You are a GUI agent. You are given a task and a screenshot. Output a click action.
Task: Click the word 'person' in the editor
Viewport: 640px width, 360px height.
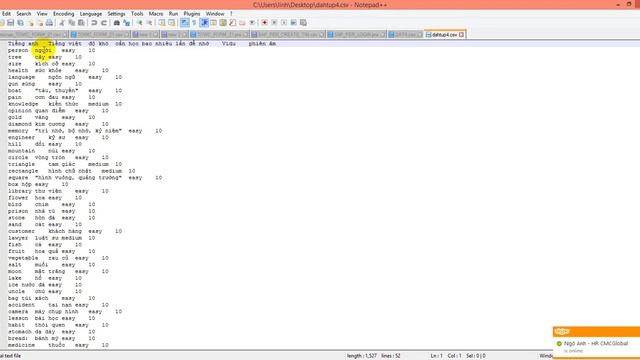(x=18, y=50)
